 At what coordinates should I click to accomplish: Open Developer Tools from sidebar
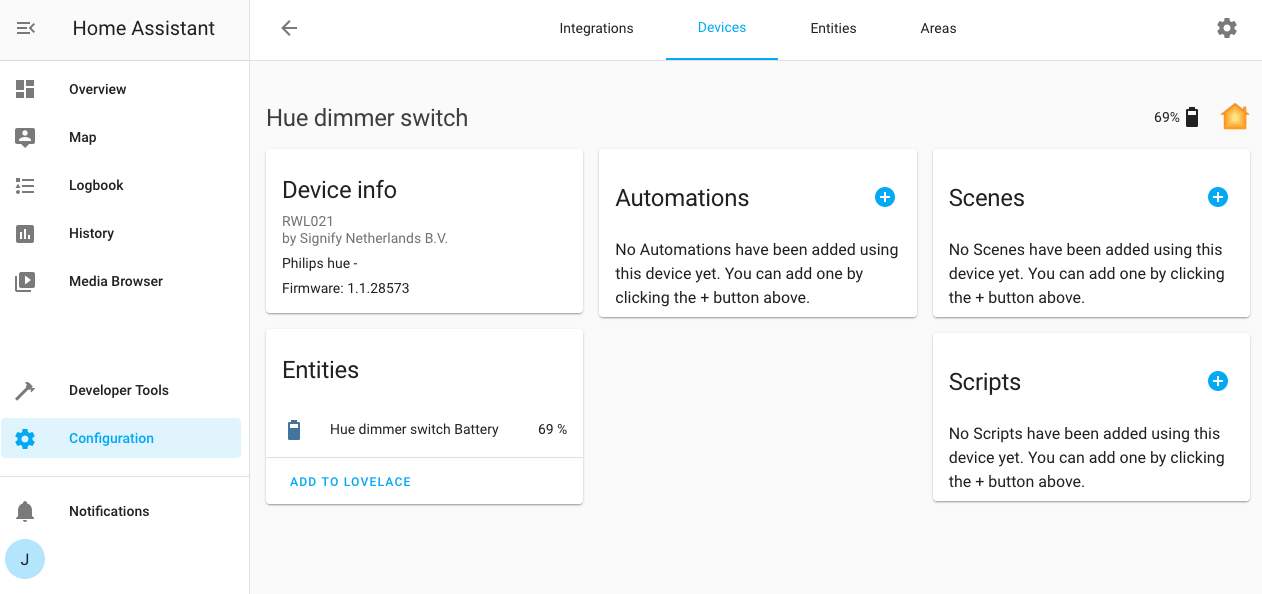pyautogui.click(x=118, y=390)
